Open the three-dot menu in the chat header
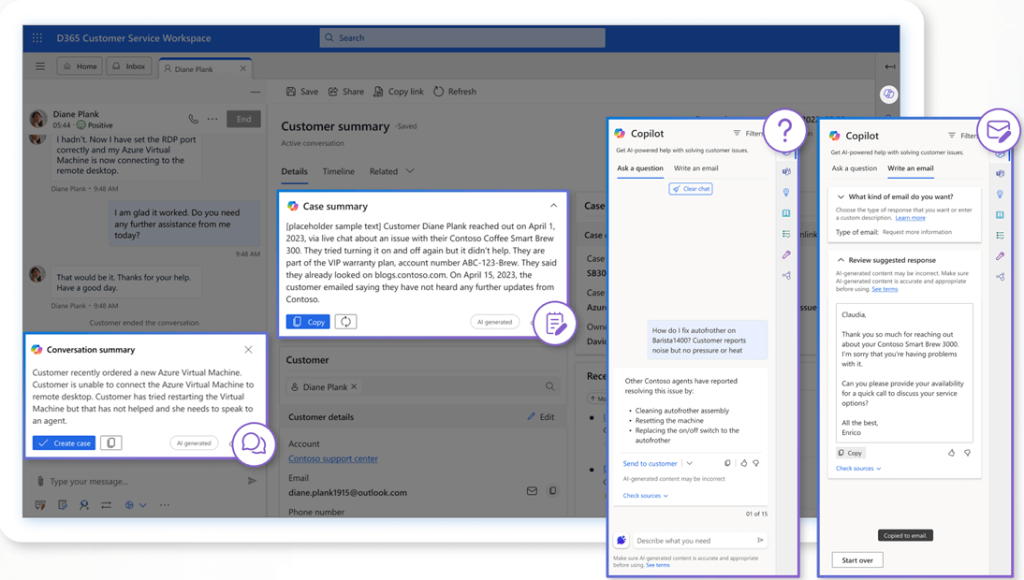 point(213,119)
